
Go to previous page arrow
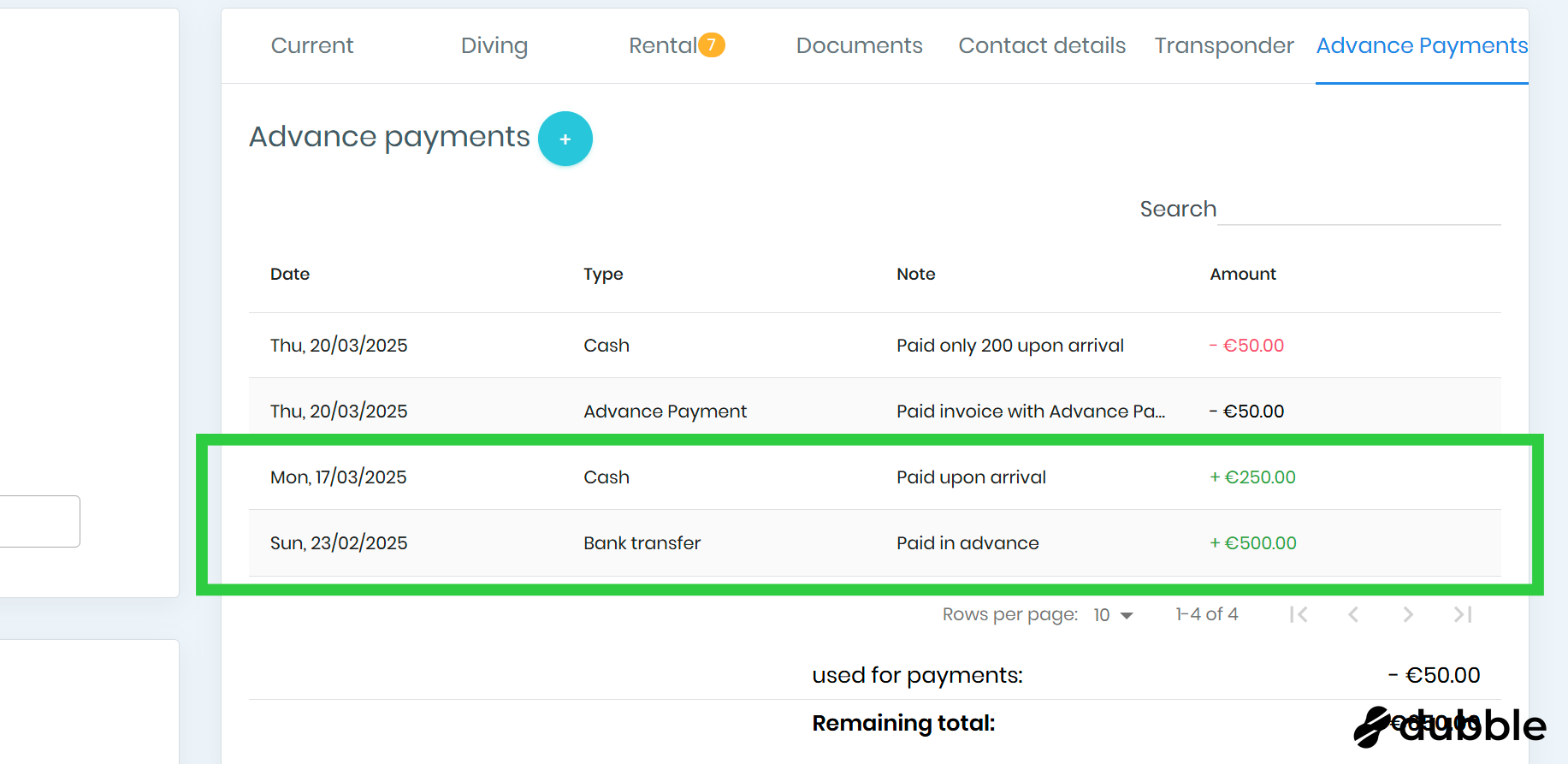1352,614
